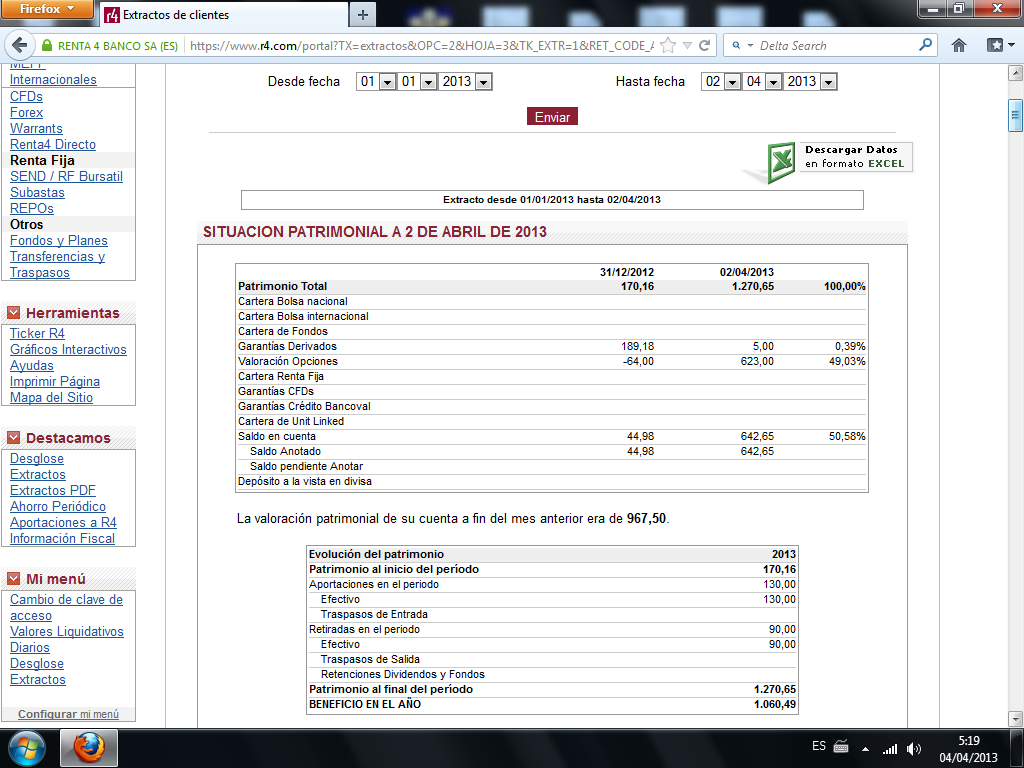1024x768 pixels.
Task: Click the Herramientas section arrow icon
Action: click(14, 313)
